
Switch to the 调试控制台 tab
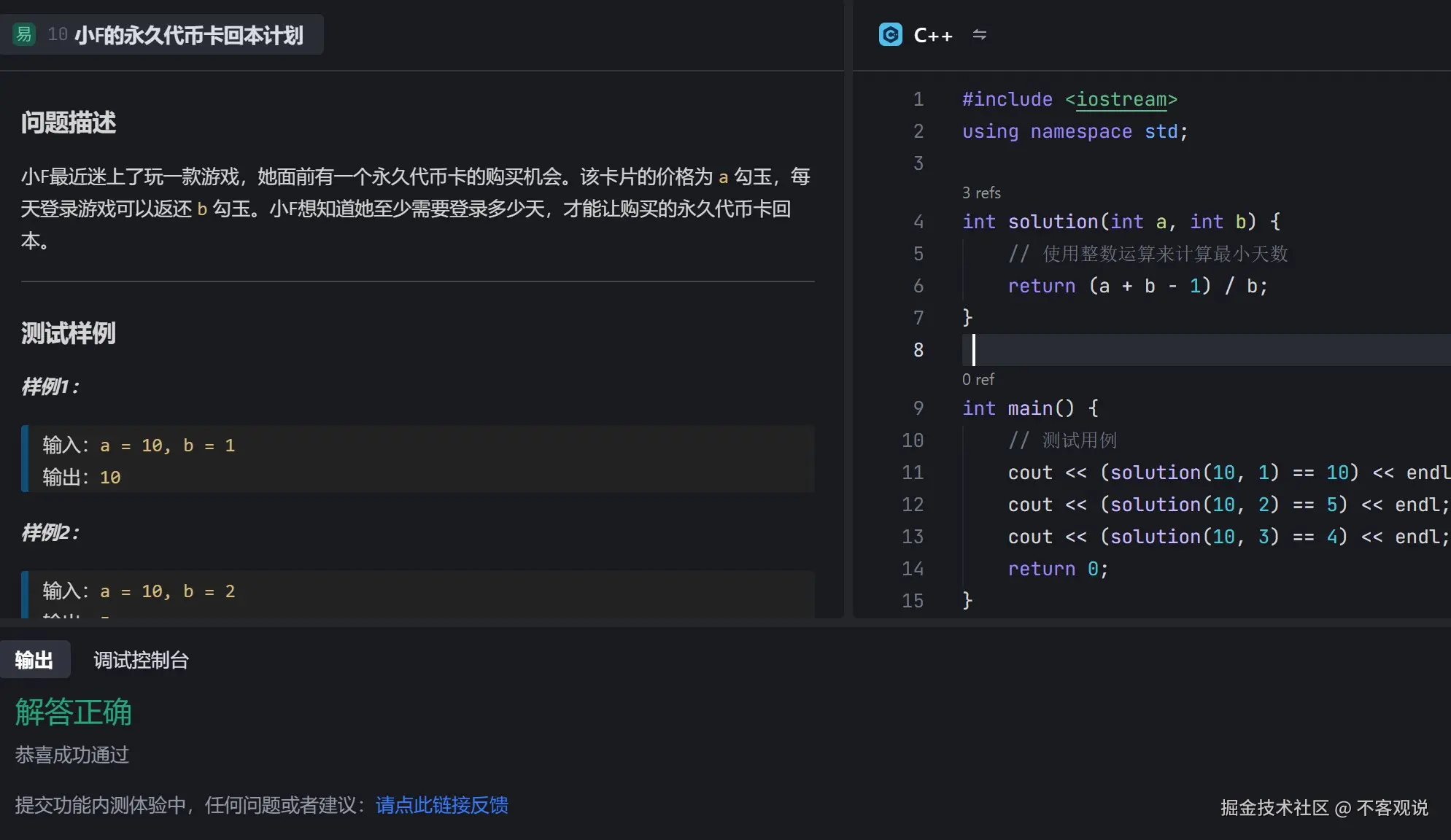(x=141, y=660)
